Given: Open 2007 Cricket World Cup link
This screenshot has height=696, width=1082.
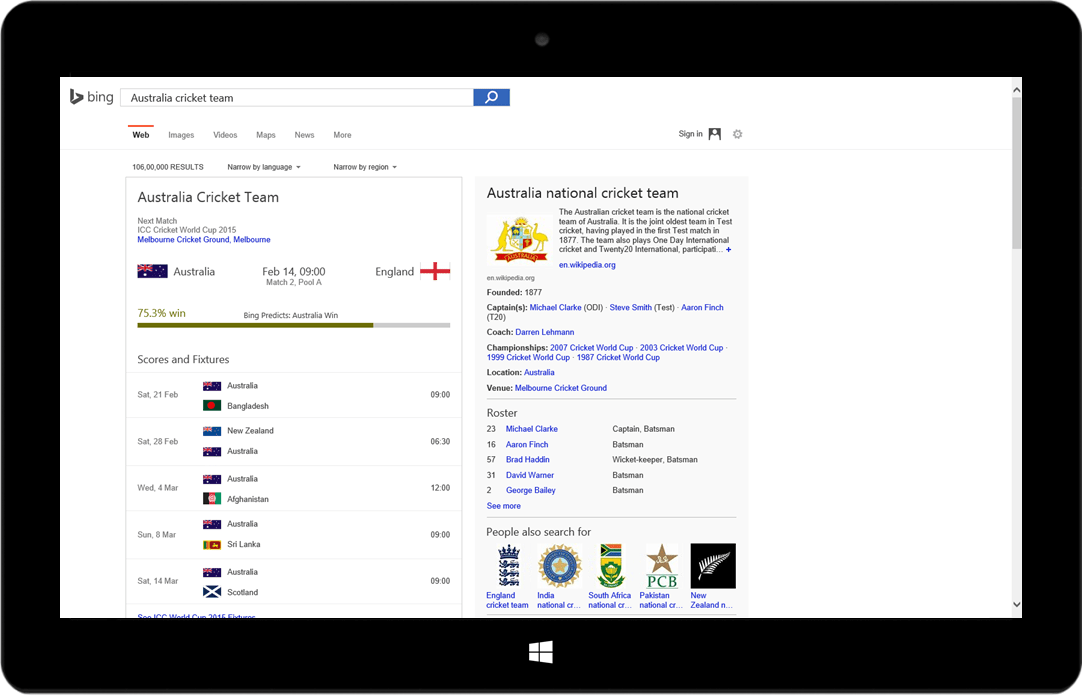Looking at the screenshot, I should click(x=591, y=348).
